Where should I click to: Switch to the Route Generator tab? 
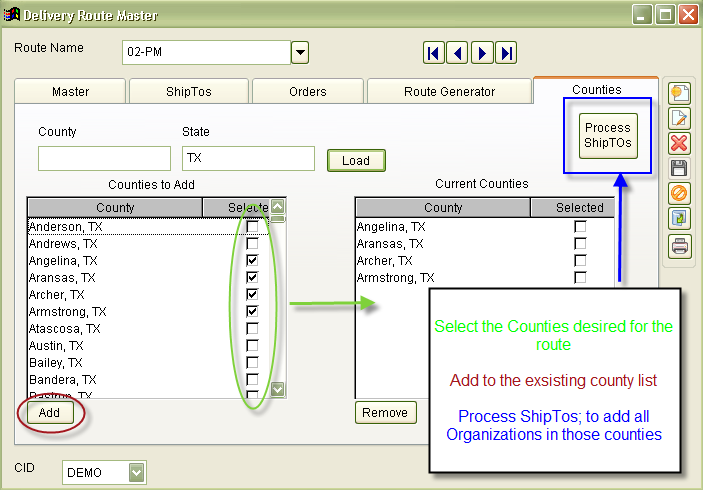coord(449,92)
